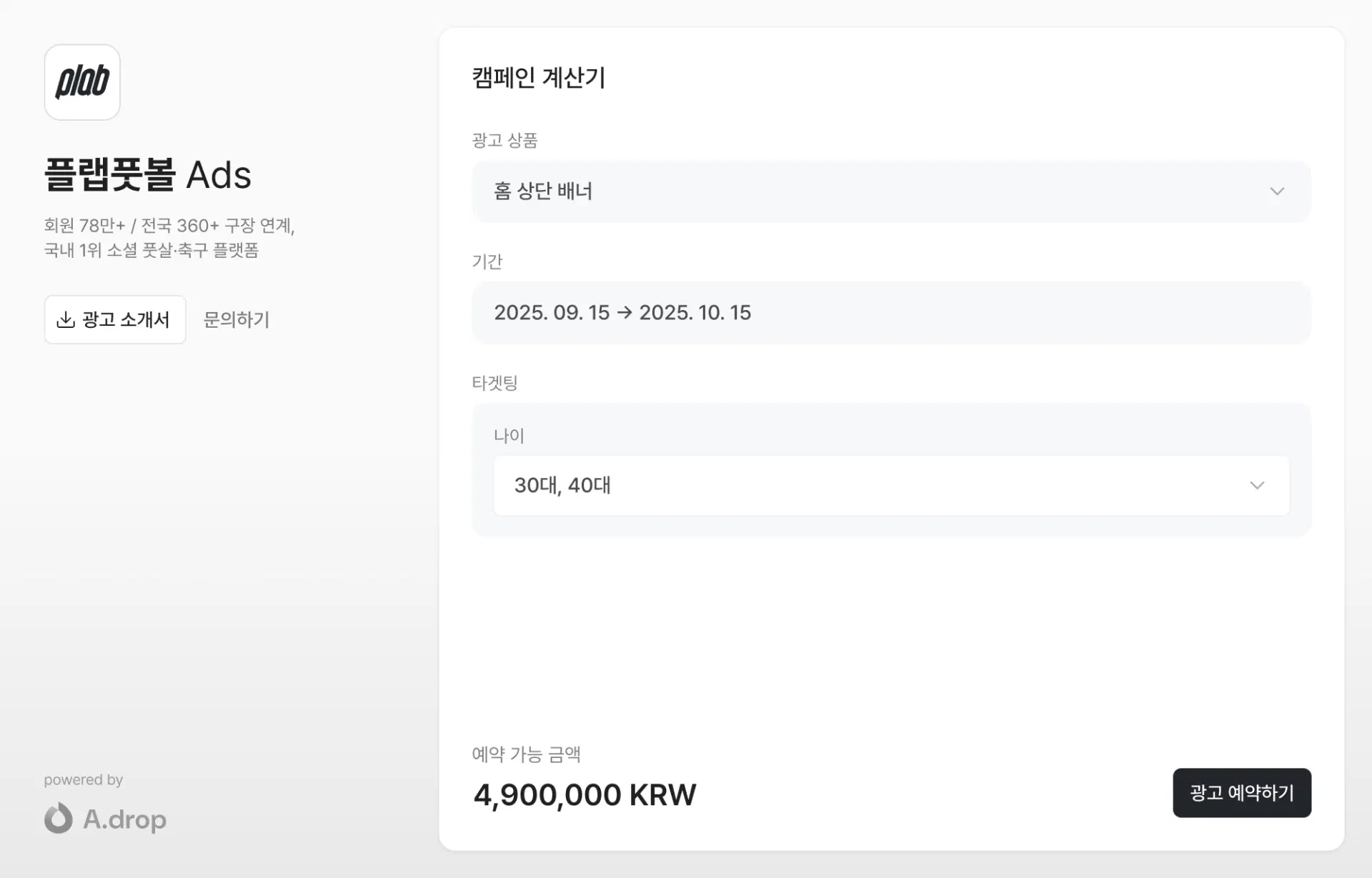Click the chevron on the 나이 dropdown
This screenshot has height=878, width=1372.
click(x=1257, y=486)
